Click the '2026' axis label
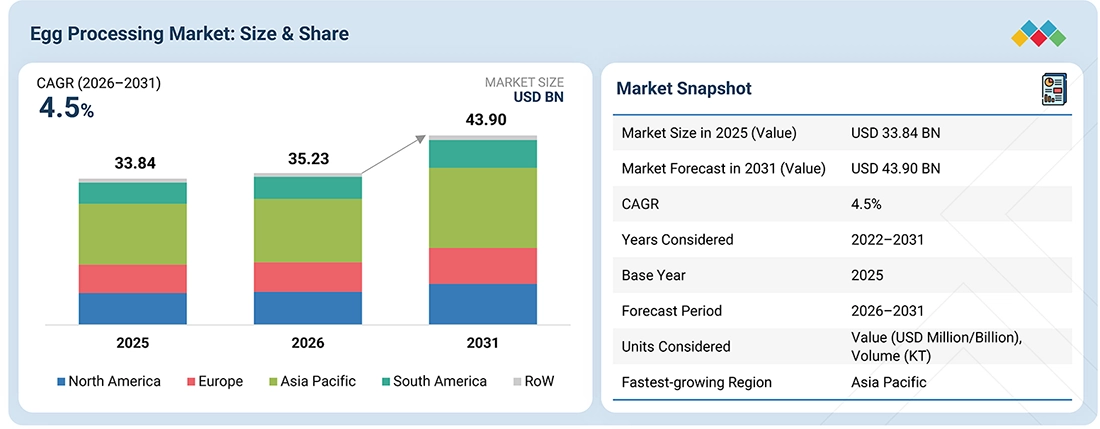Screen dimensions: 1100x429 point(308,343)
